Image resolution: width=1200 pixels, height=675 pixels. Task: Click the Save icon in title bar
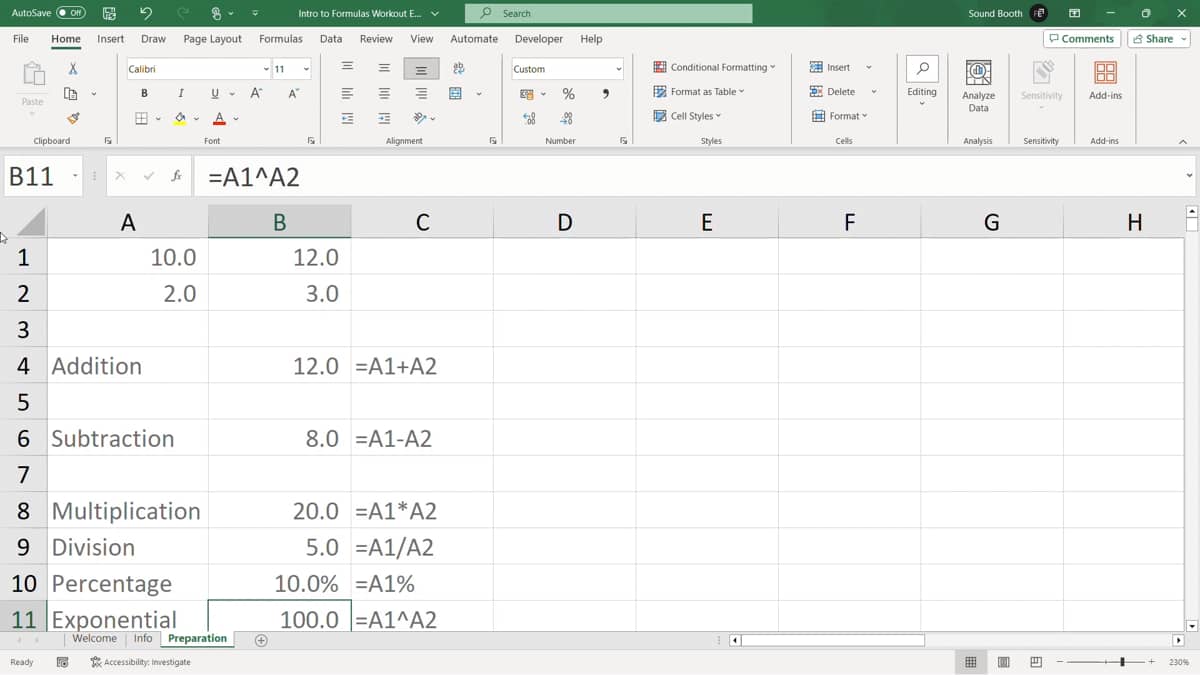coord(109,13)
